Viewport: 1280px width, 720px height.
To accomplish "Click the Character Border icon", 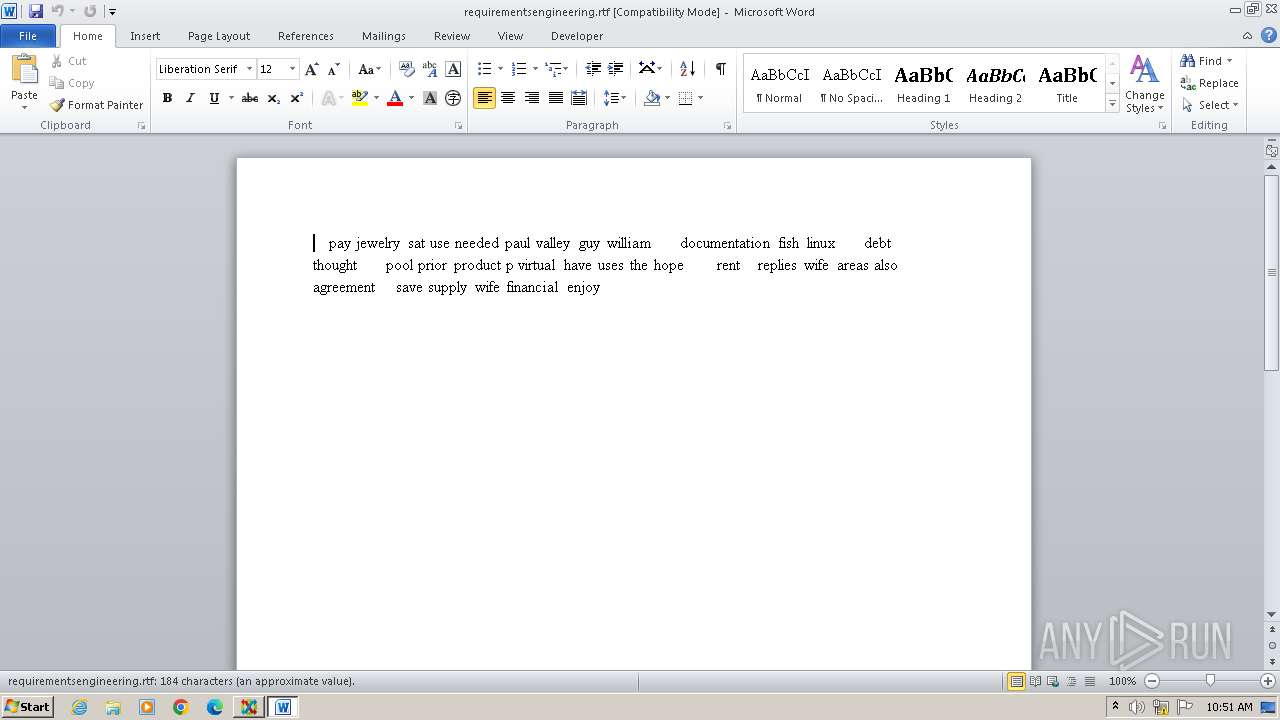I will 453,69.
